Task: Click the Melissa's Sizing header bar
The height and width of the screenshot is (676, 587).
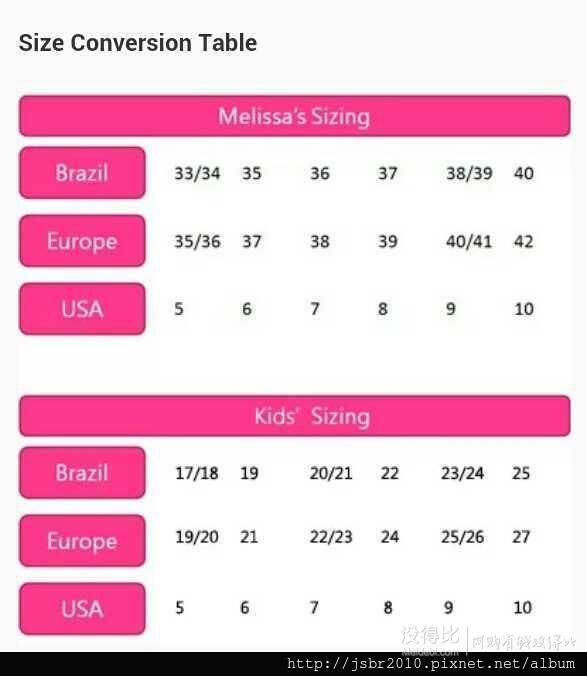Action: tap(295, 116)
